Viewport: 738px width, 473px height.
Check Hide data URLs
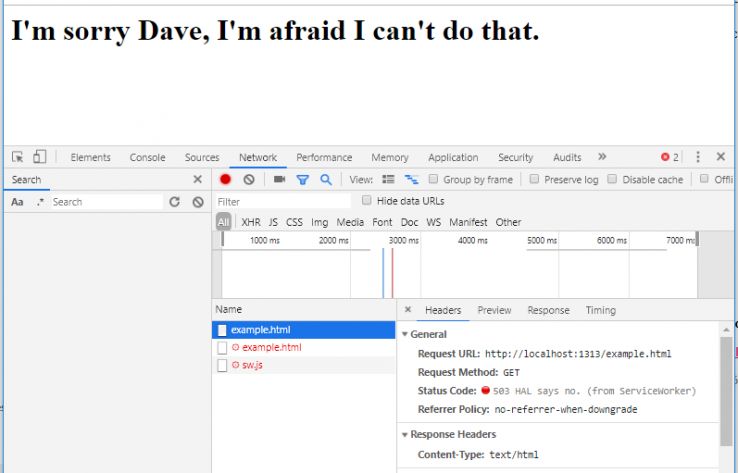pos(367,201)
